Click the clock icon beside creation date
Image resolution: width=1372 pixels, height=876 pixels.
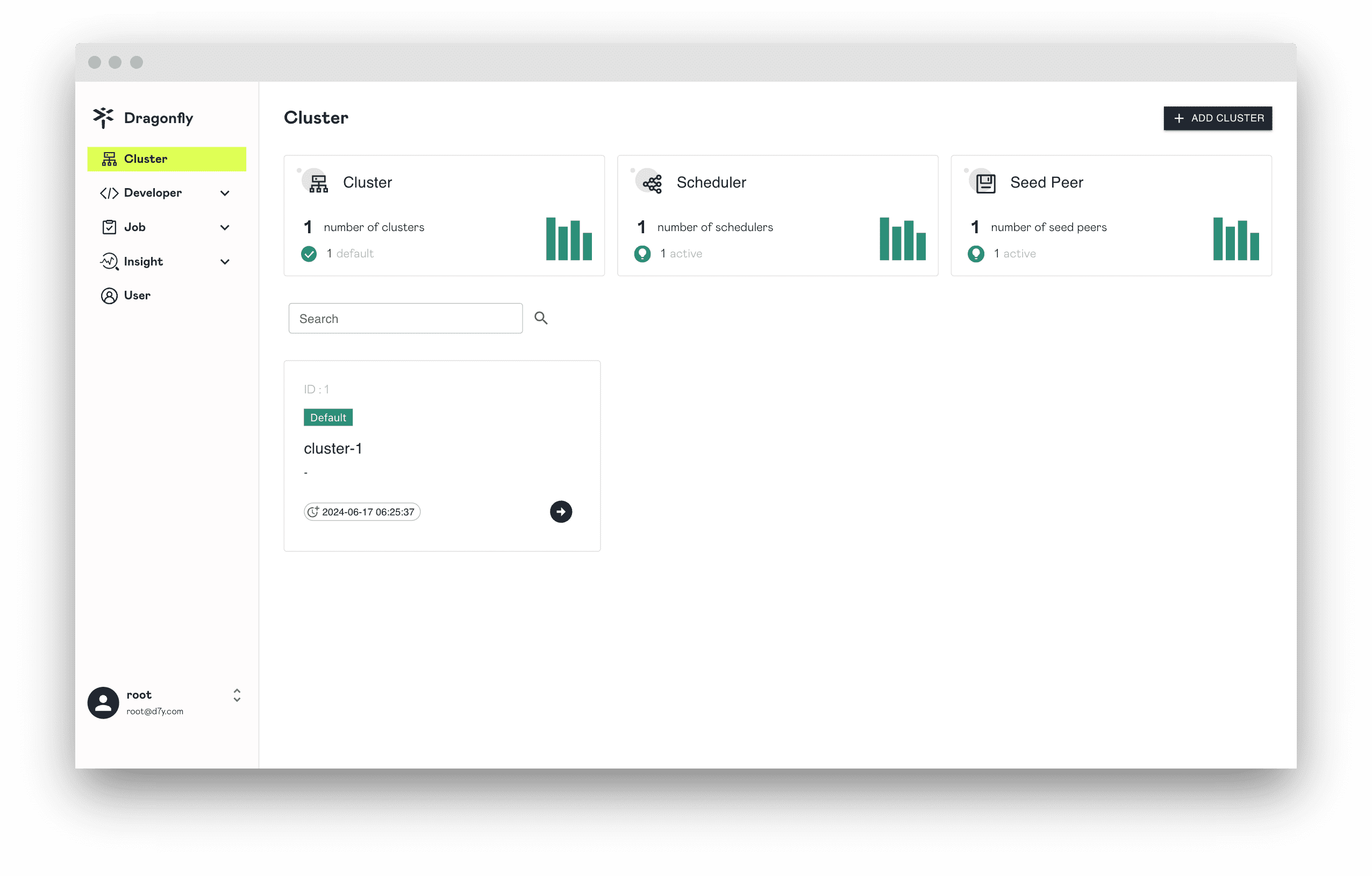pyautogui.click(x=313, y=512)
